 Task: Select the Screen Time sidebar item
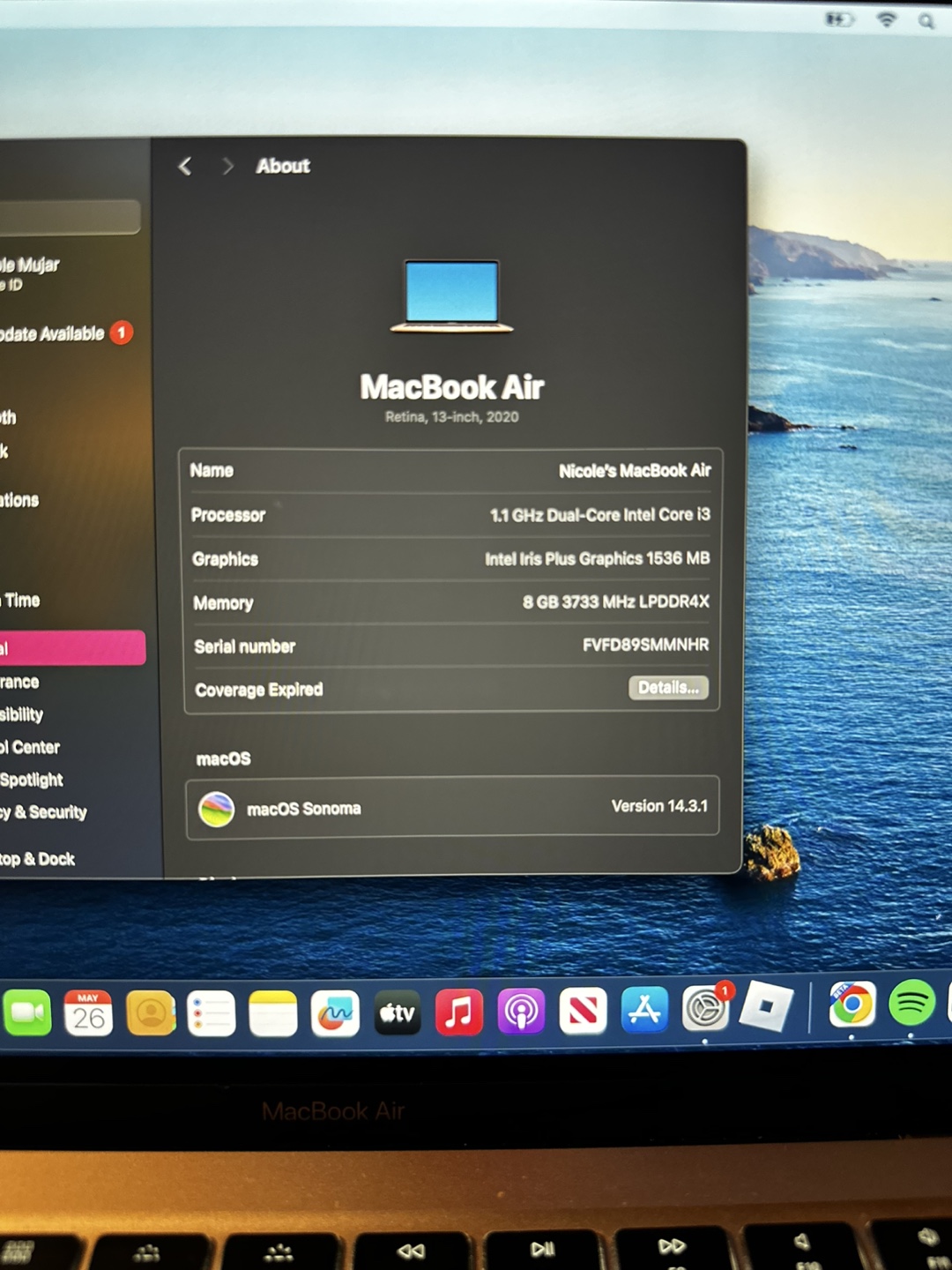pyautogui.click(x=20, y=601)
